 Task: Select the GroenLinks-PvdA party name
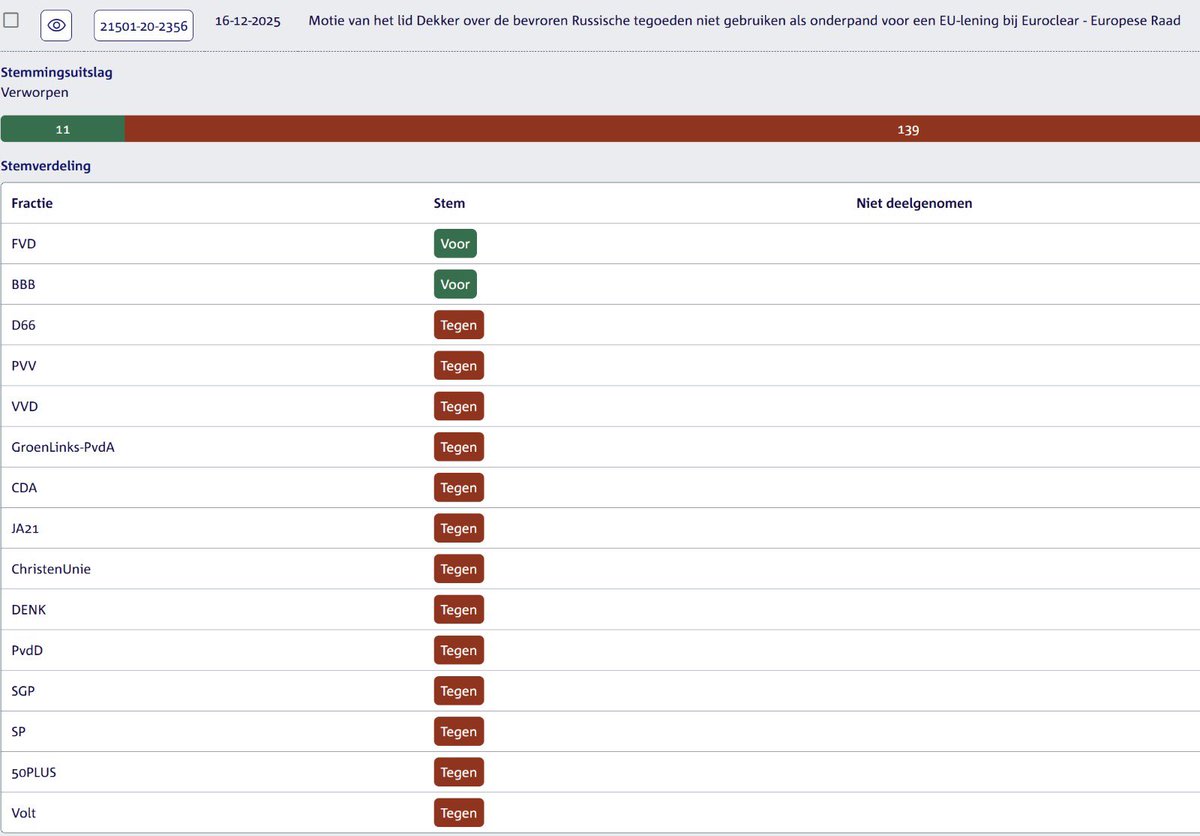coord(63,447)
